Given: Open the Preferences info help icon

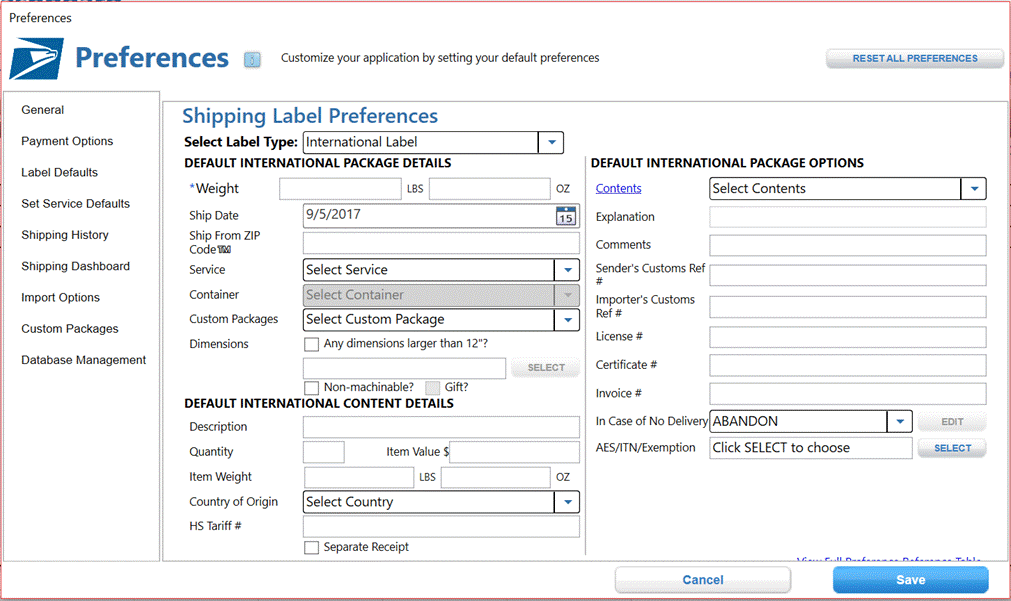Looking at the screenshot, I should pos(252,60).
